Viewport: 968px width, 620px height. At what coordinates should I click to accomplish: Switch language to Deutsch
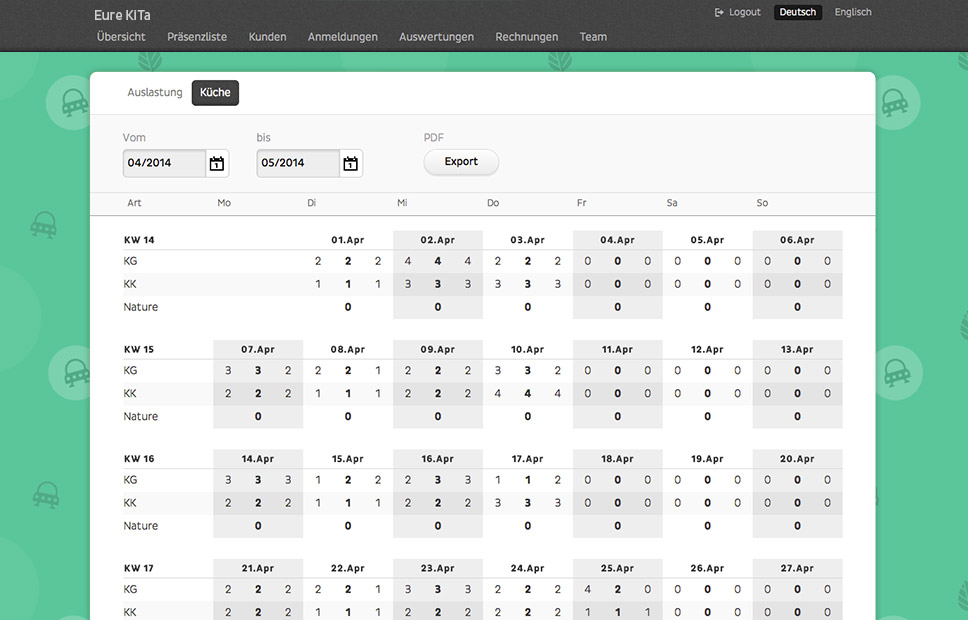click(x=798, y=13)
